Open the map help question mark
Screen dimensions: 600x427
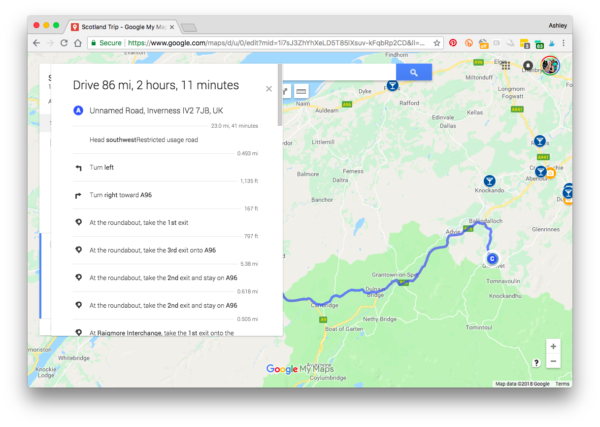pos(536,363)
